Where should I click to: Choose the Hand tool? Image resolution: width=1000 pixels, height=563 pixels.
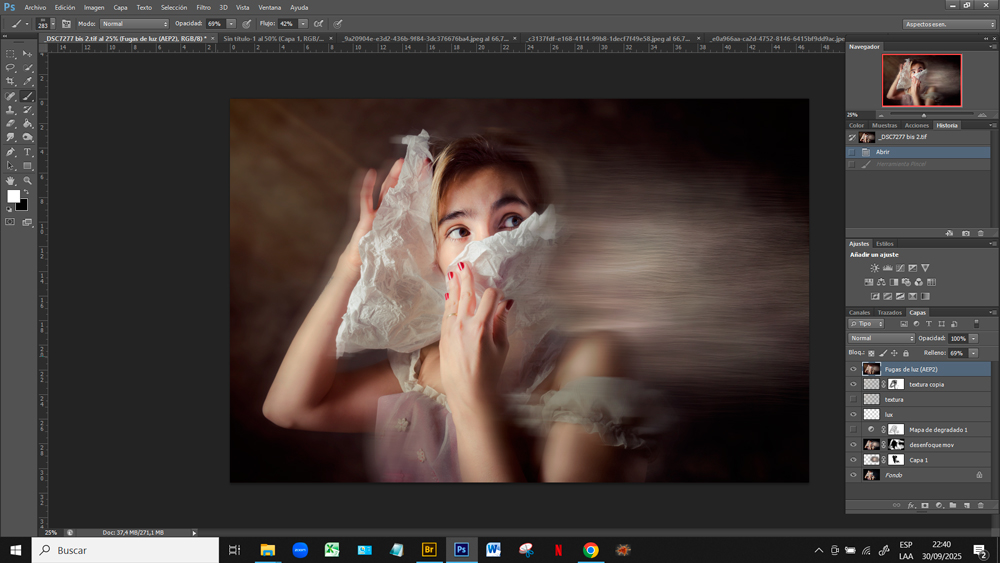point(11,181)
